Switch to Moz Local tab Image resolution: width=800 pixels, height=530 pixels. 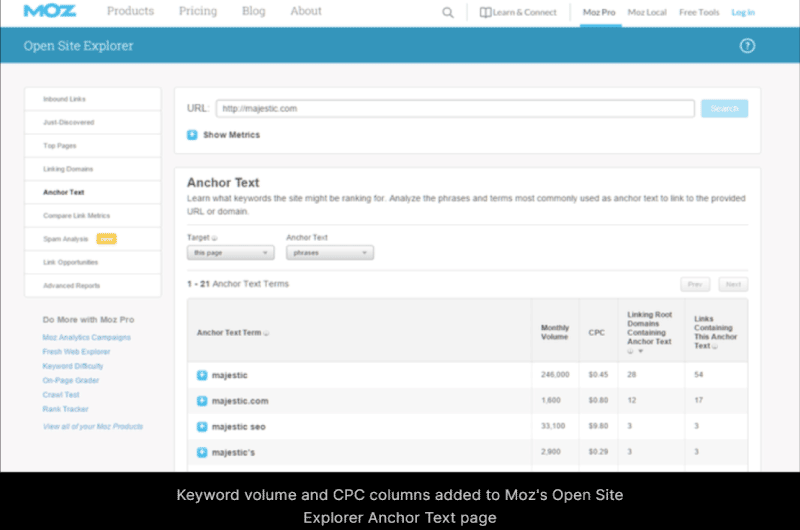point(647,12)
